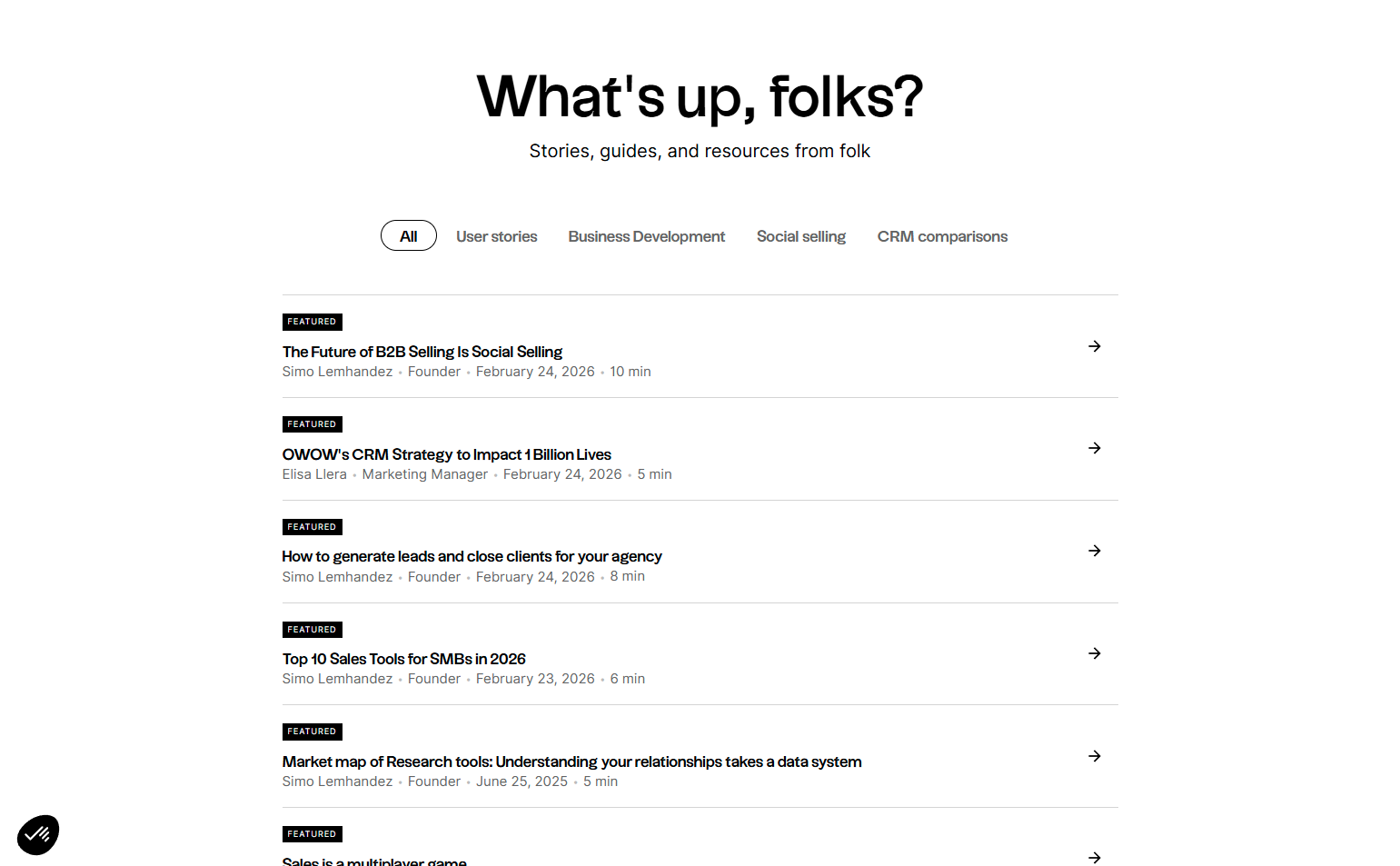Select the CRM comparisons category
The height and width of the screenshot is (866, 1400).
pyautogui.click(x=942, y=236)
